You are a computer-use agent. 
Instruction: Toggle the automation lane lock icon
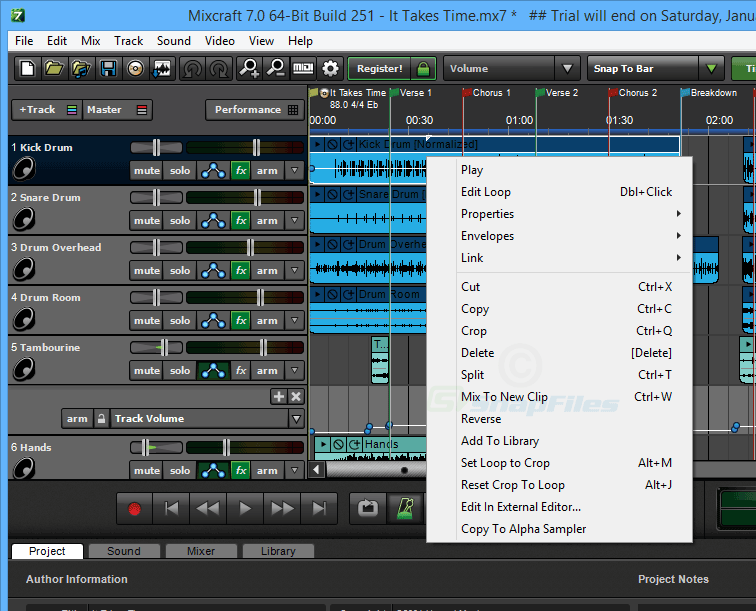click(x=101, y=419)
